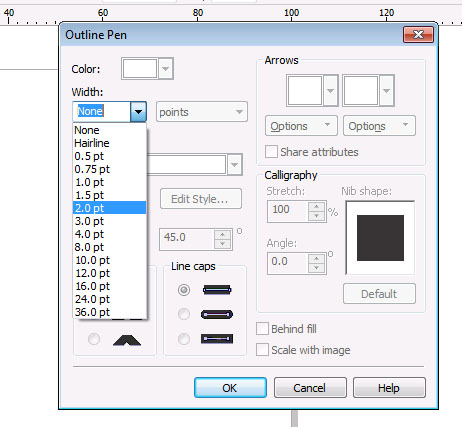Click the butt line cap icon

coord(217,290)
